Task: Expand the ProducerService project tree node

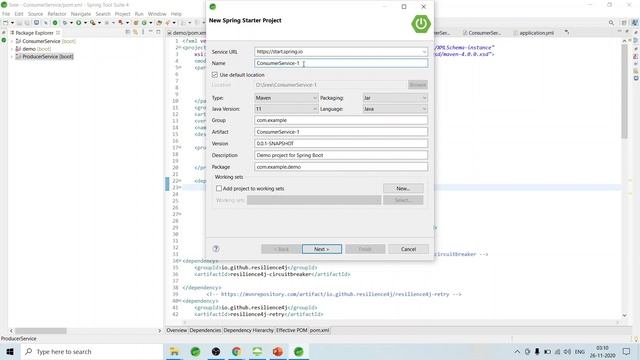Action: [x=12, y=56]
